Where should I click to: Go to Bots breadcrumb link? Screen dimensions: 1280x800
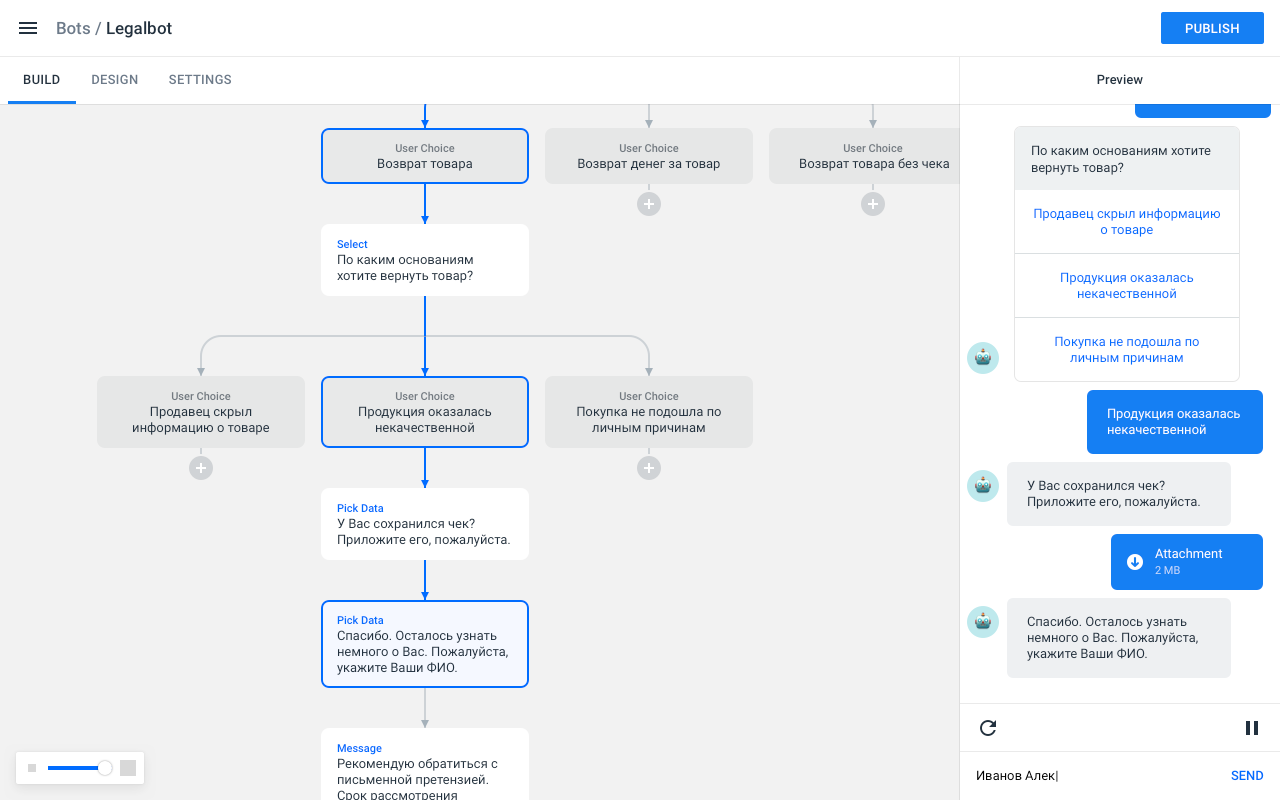coord(73,28)
